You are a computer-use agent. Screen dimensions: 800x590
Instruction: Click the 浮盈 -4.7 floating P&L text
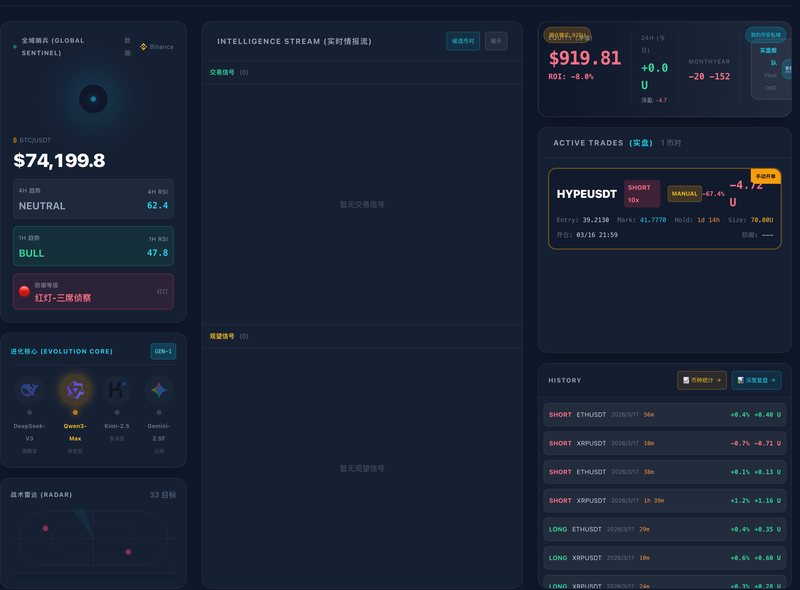[654, 100]
